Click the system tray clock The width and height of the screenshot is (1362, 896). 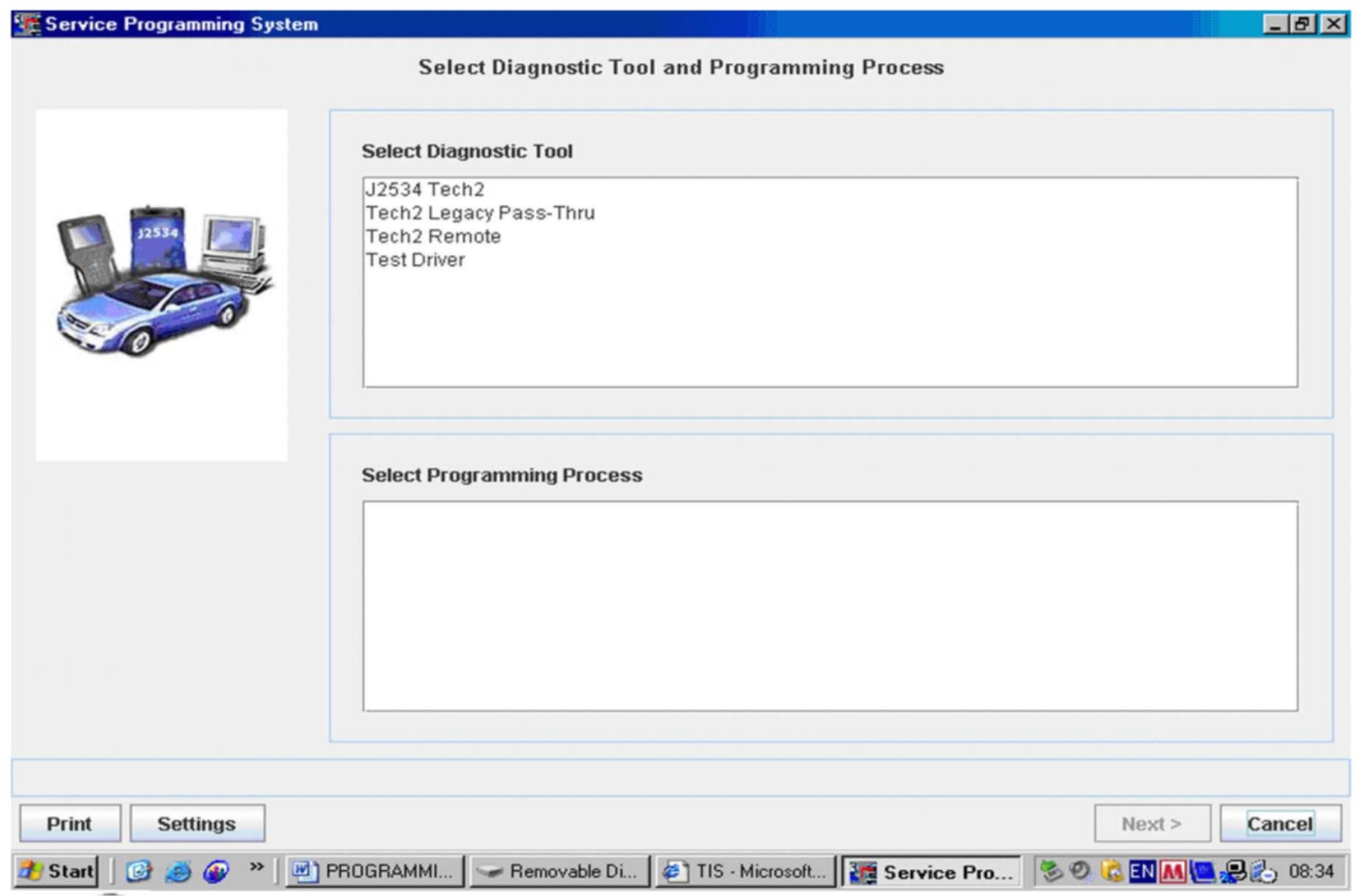1311,872
